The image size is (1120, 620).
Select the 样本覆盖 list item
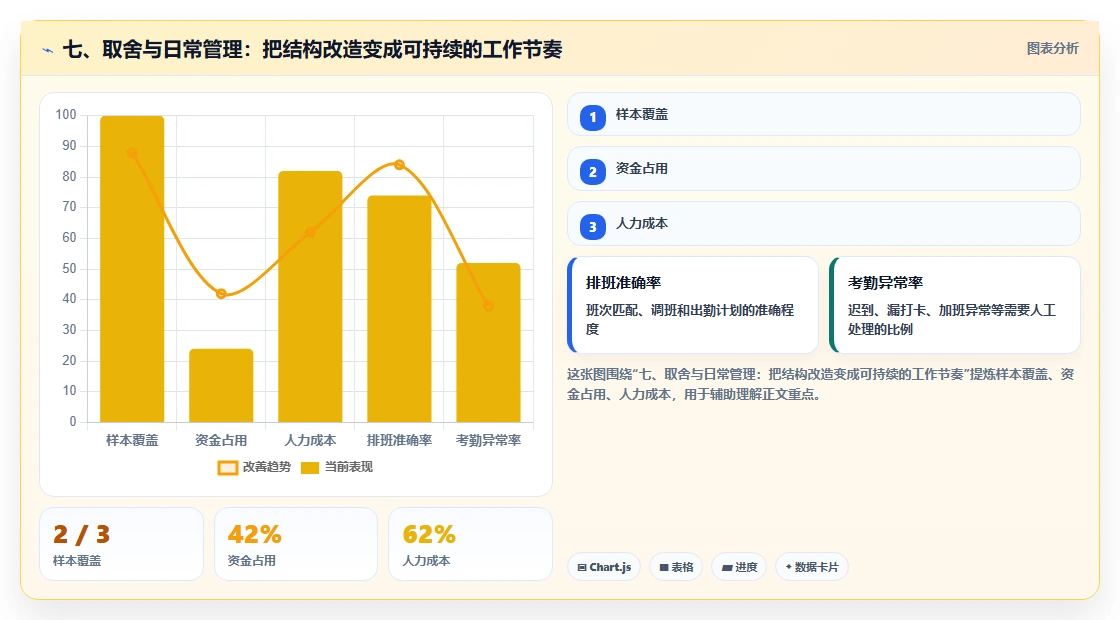click(x=824, y=114)
